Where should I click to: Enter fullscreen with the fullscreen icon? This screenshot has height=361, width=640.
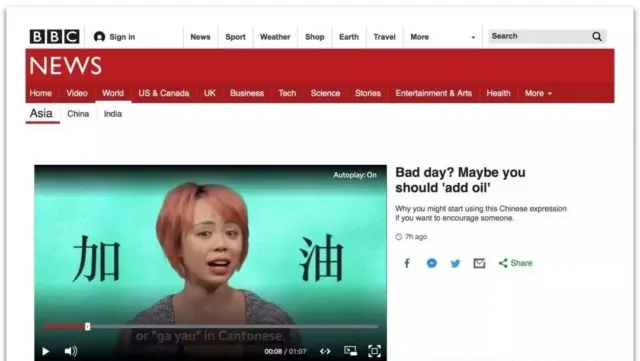[x=375, y=351]
